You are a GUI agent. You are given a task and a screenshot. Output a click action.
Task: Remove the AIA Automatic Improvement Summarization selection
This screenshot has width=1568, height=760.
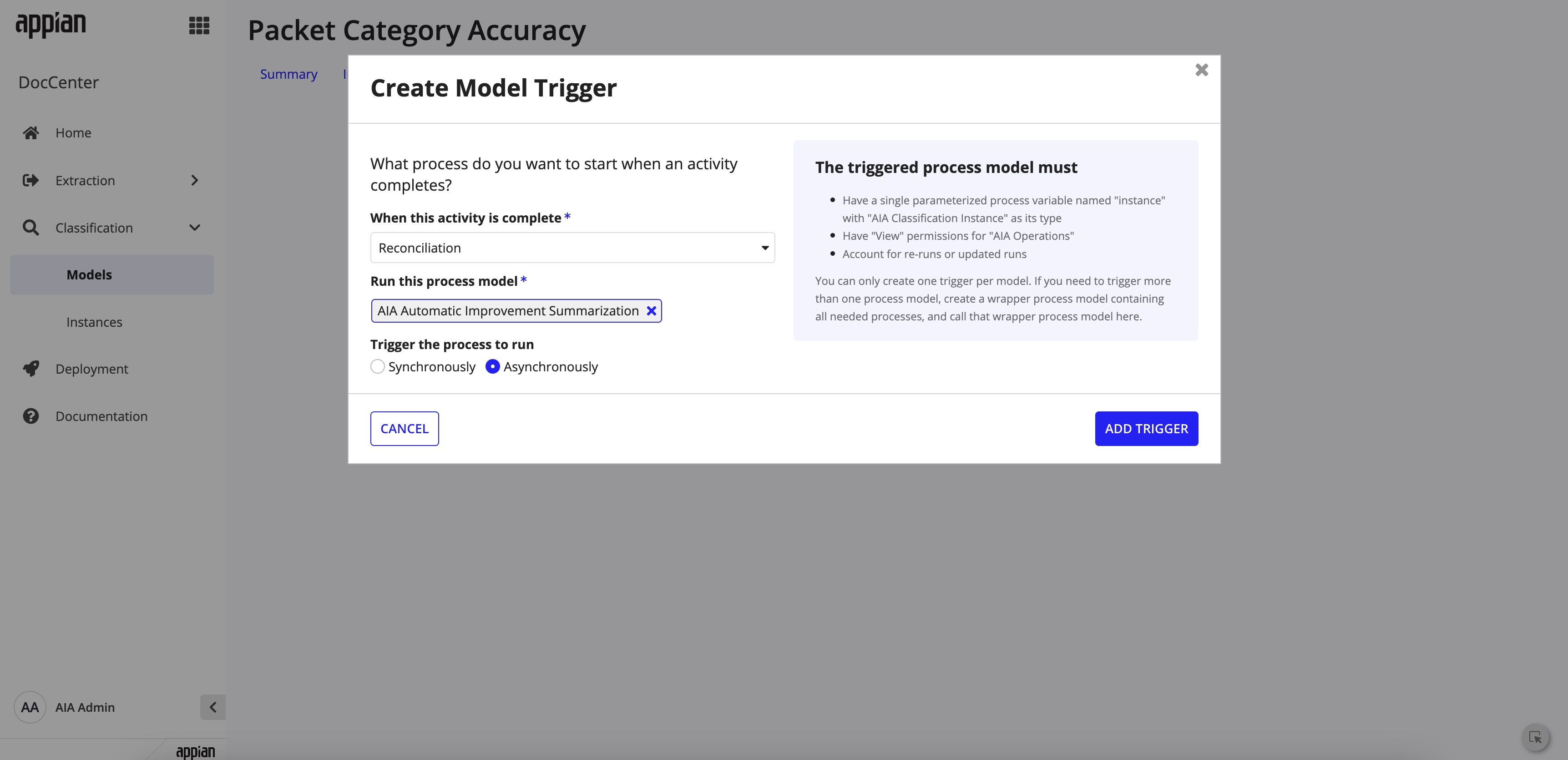[x=651, y=311]
